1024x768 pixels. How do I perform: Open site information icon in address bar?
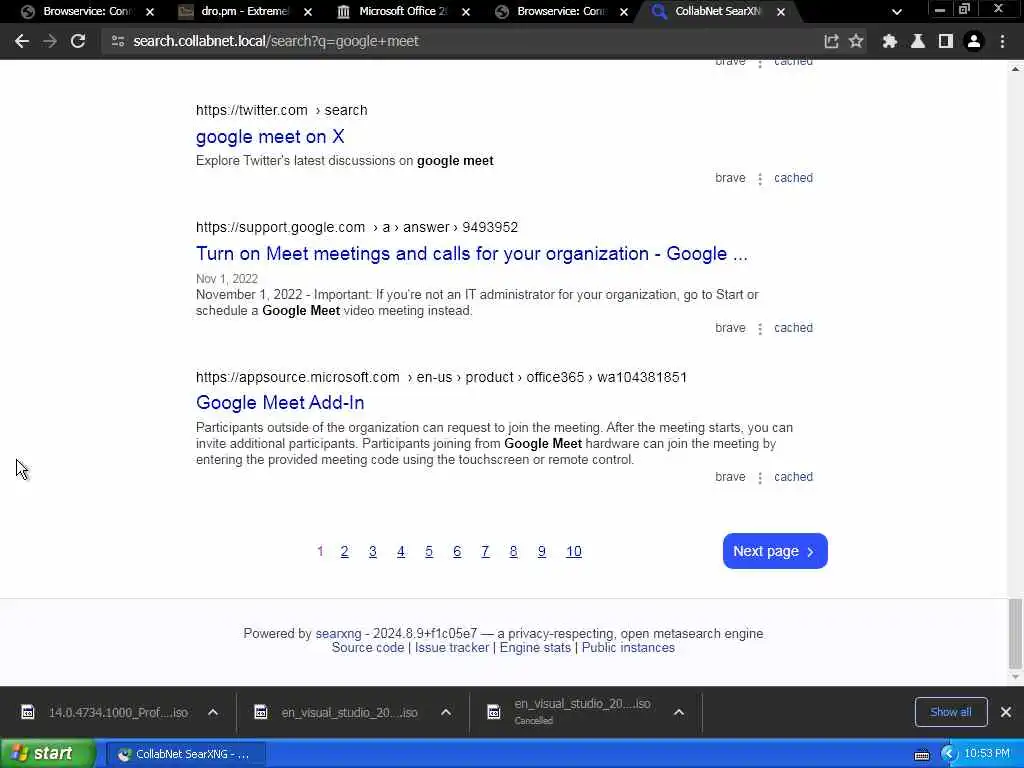click(118, 41)
